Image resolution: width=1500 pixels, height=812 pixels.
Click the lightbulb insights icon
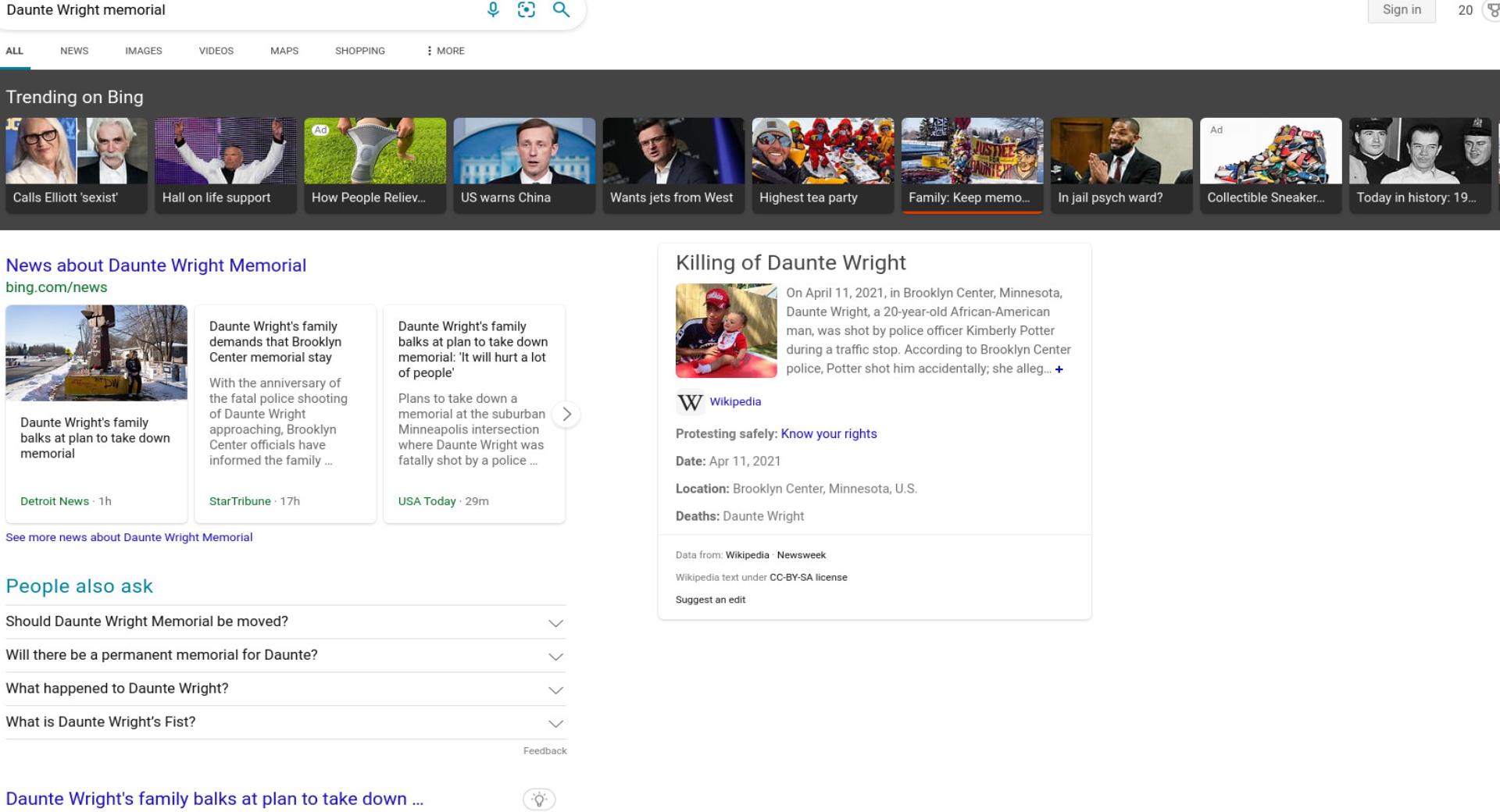point(539,799)
